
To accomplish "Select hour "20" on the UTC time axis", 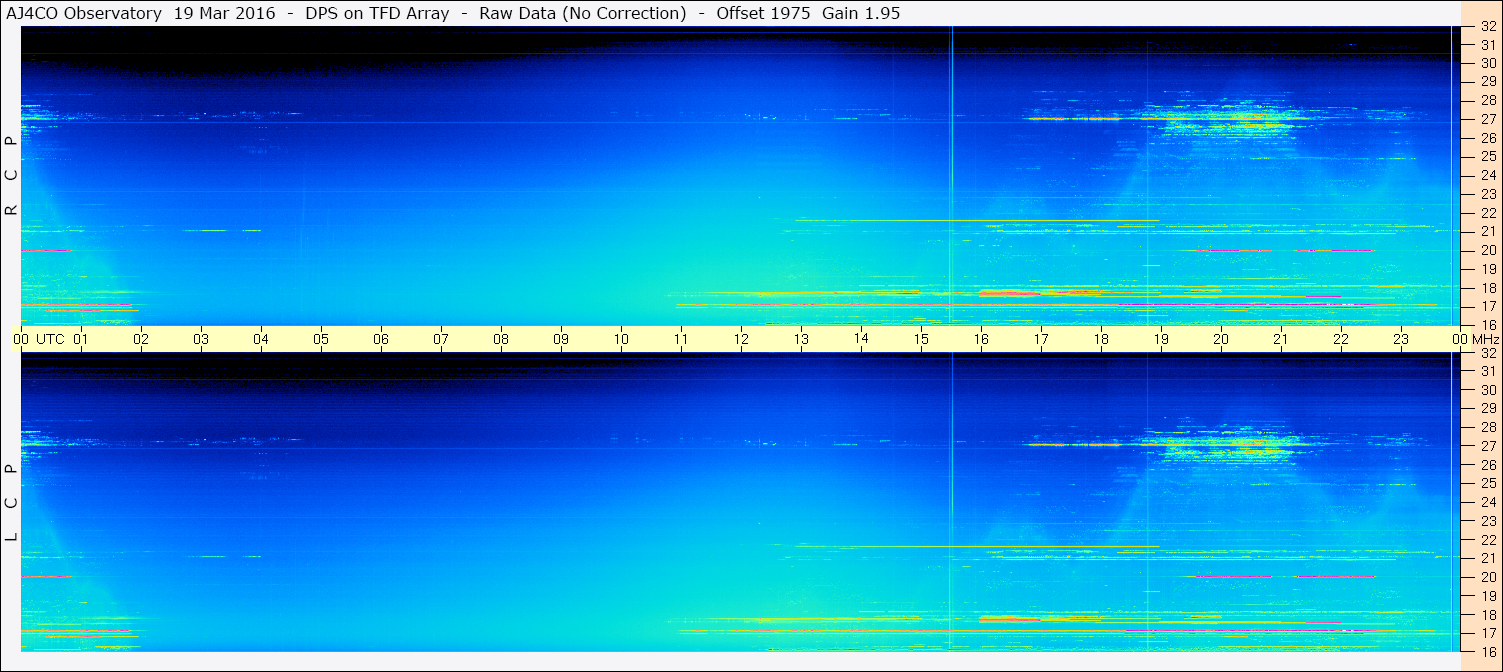I will pyautogui.click(x=1221, y=339).
